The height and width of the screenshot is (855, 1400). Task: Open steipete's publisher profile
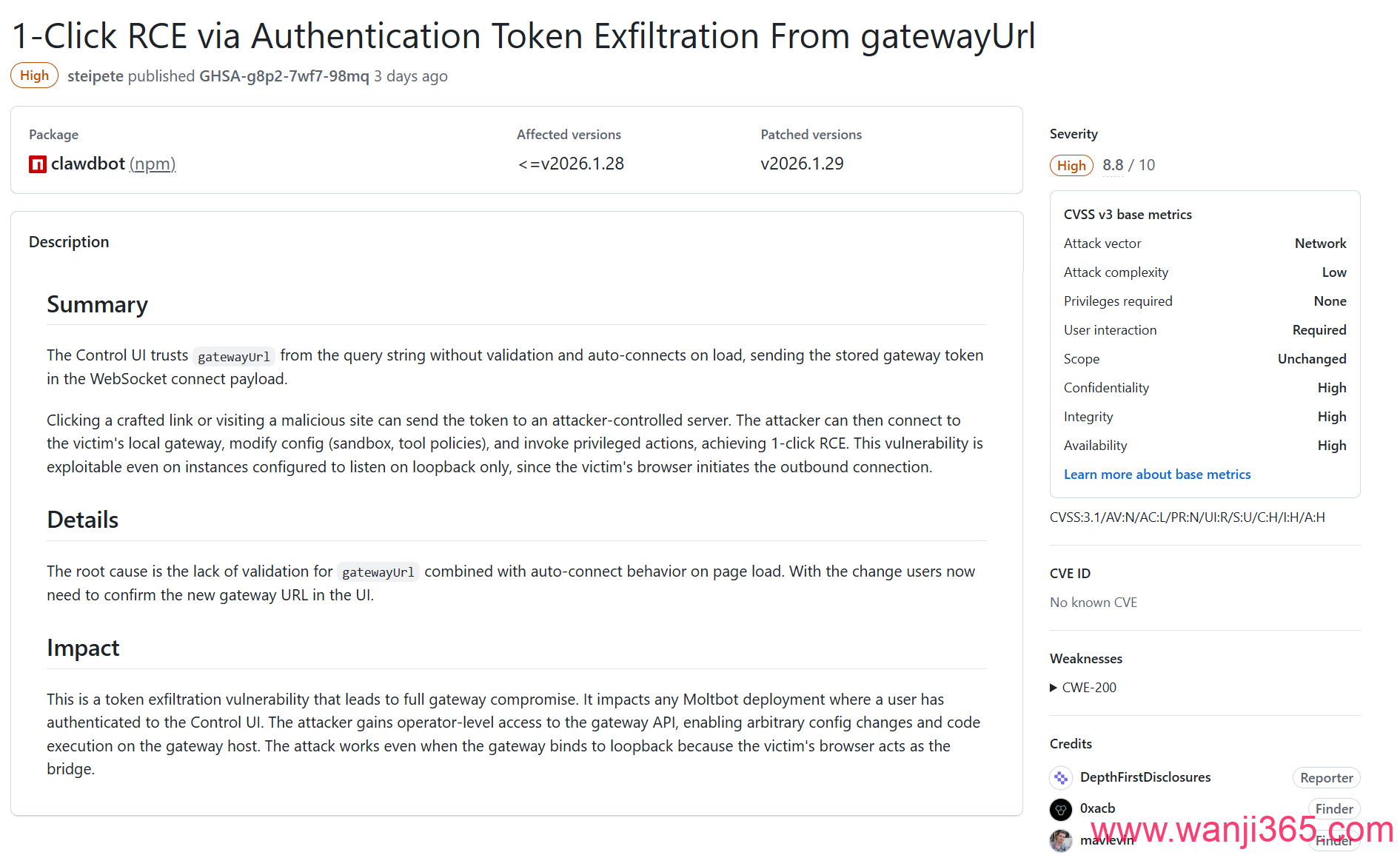pos(95,76)
